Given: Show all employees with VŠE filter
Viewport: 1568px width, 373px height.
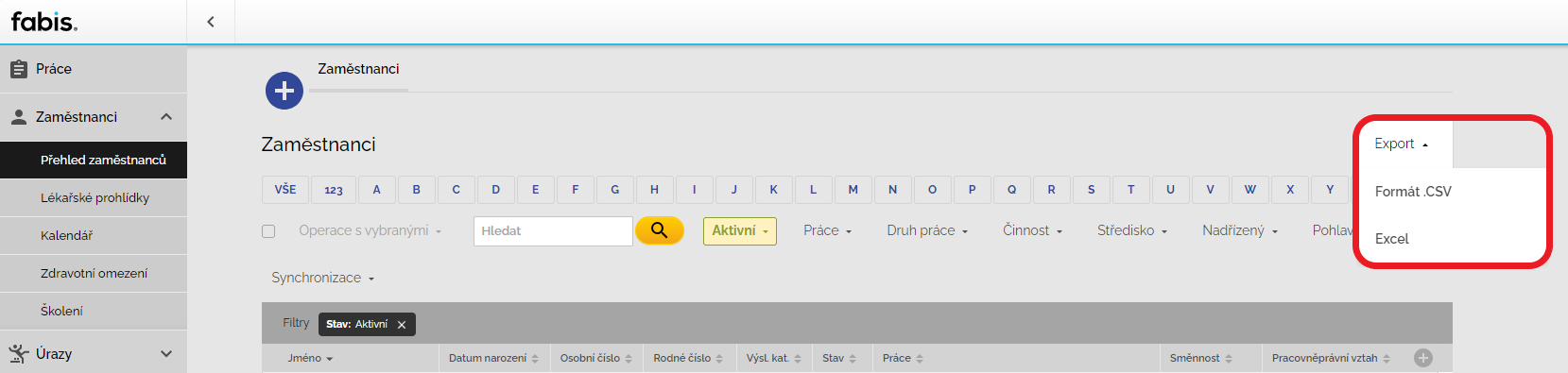Looking at the screenshot, I should [x=285, y=189].
